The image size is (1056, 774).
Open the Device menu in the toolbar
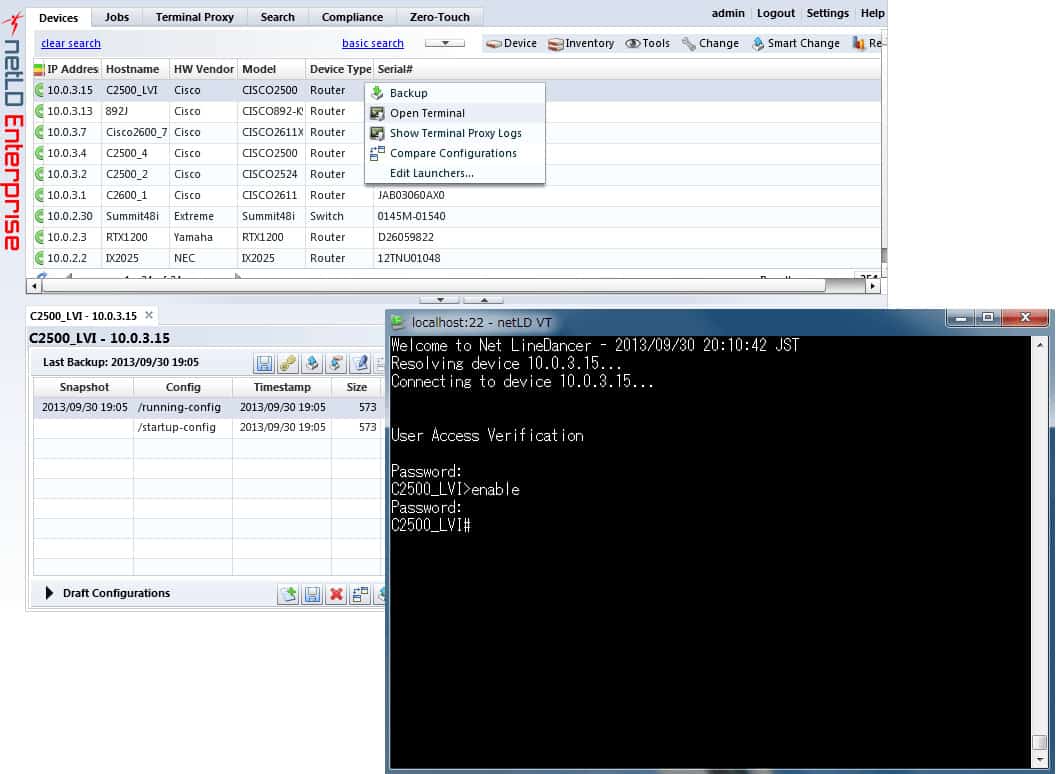[x=511, y=43]
